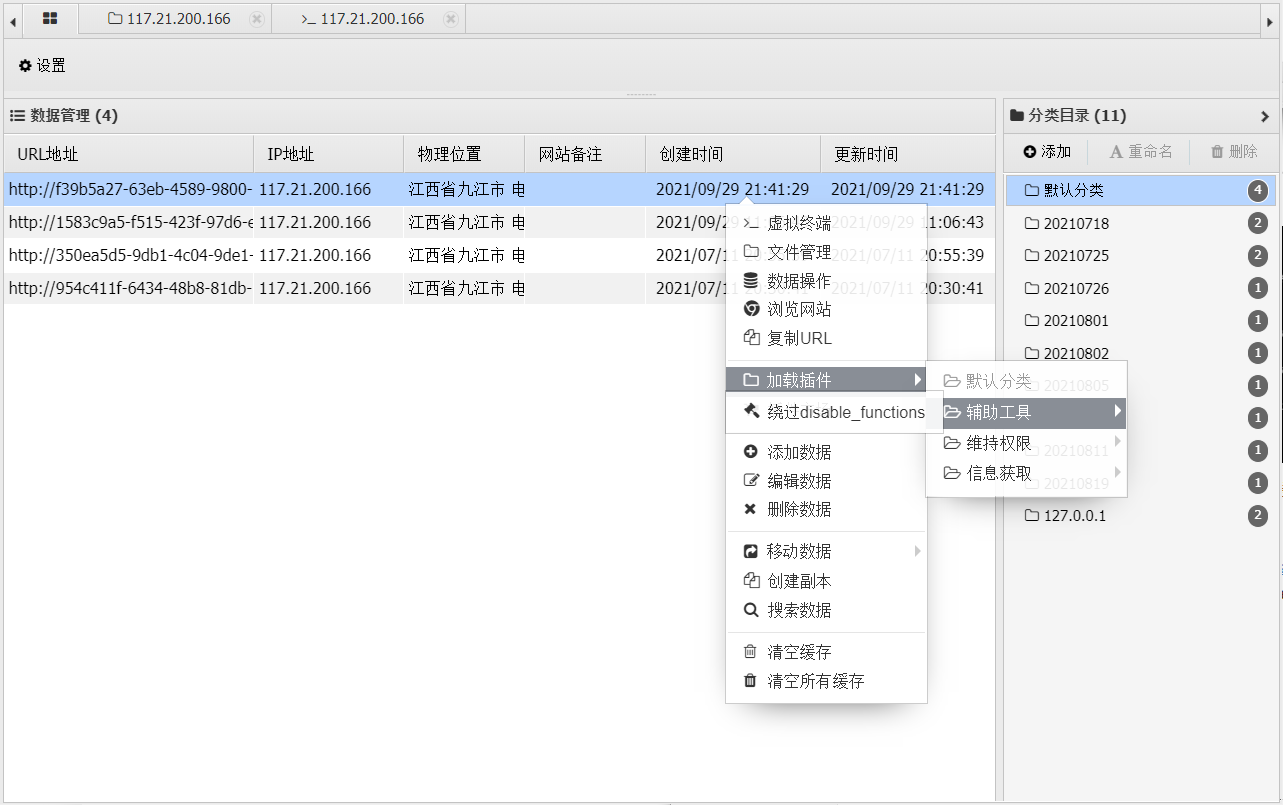Expand the 加载插件 submenu arrow
This screenshot has width=1283, height=805.
(x=917, y=380)
